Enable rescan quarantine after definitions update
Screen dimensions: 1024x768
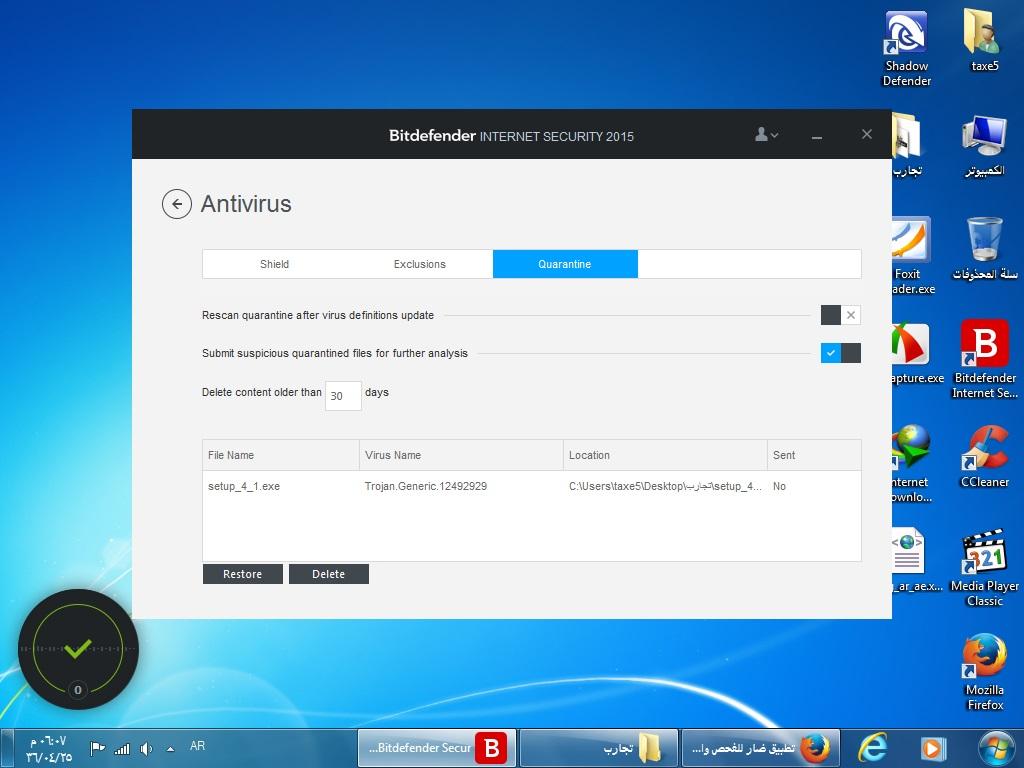pyautogui.click(x=840, y=315)
